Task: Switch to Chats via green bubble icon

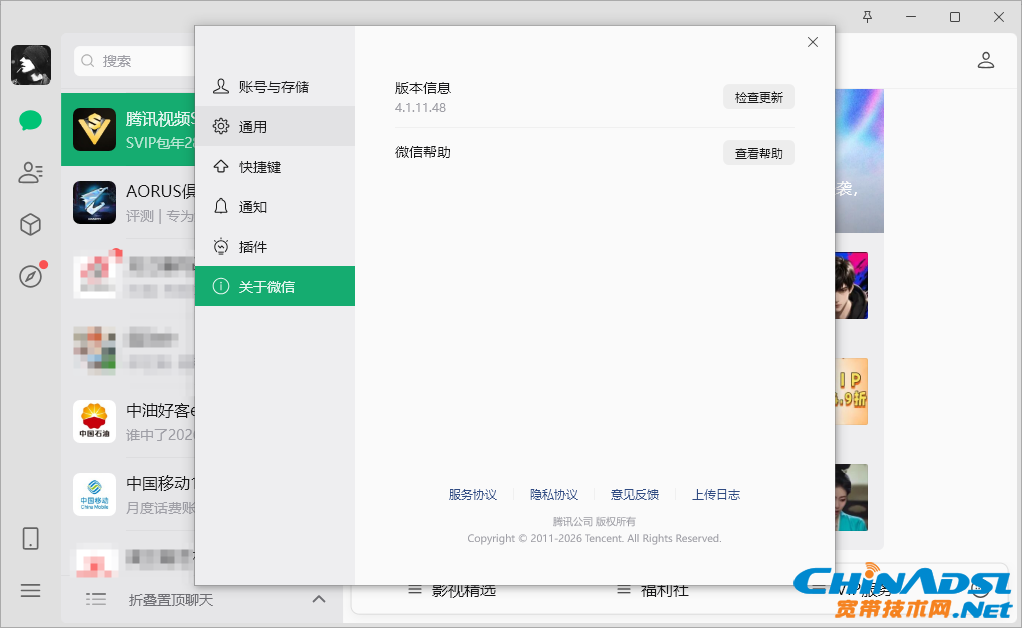Action: pyautogui.click(x=31, y=121)
